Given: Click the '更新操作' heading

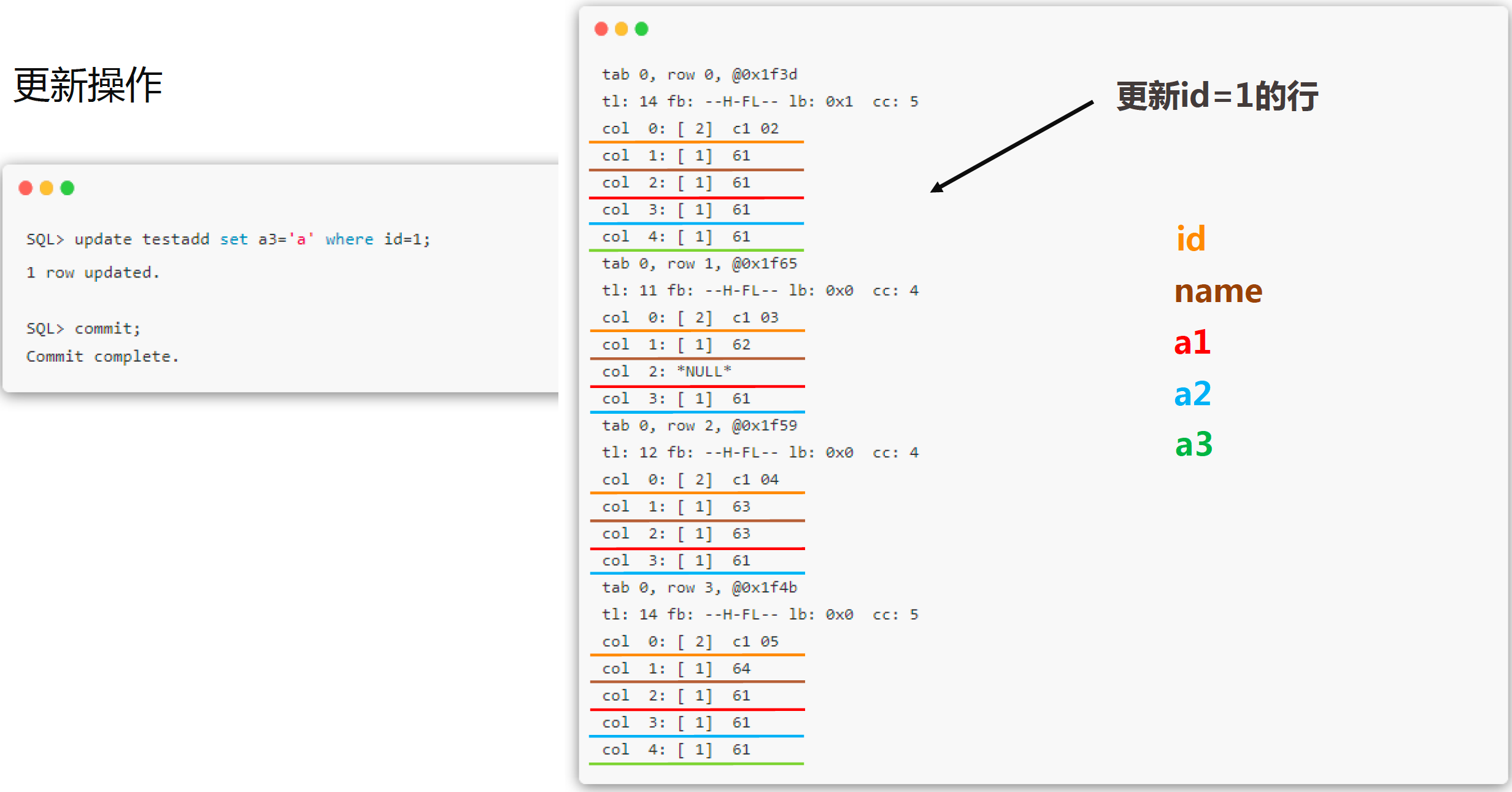Looking at the screenshot, I should click(88, 85).
